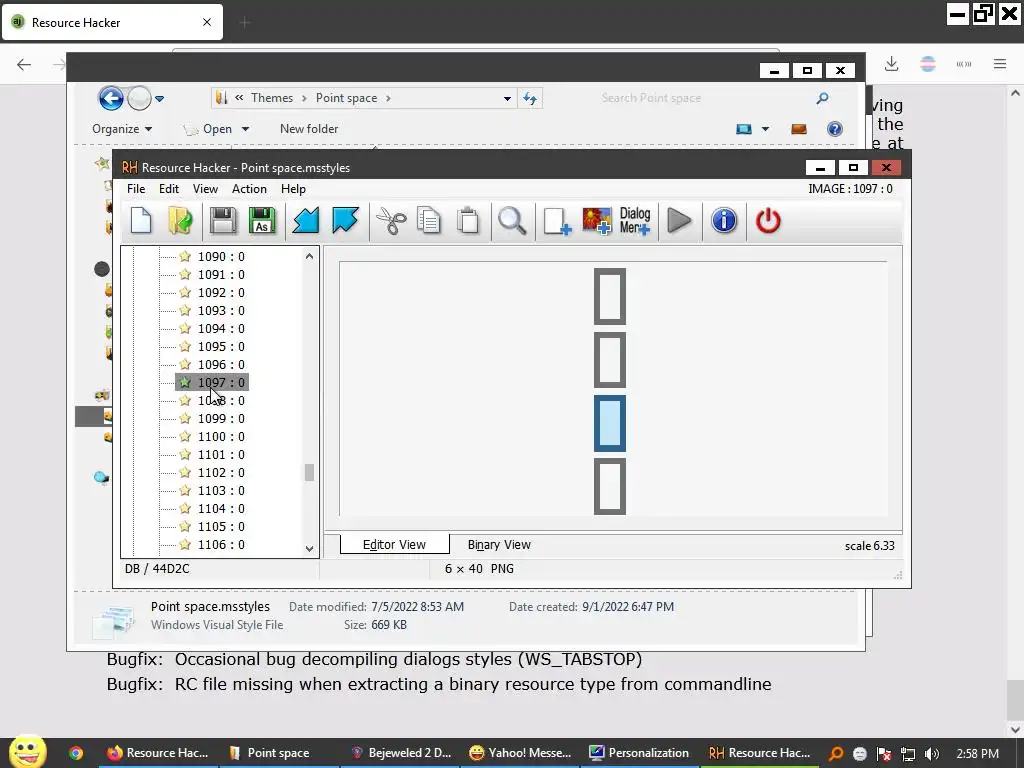Click the Find magnifying glass icon
Image resolution: width=1024 pixels, height=768 pixels.
point(512,221)
